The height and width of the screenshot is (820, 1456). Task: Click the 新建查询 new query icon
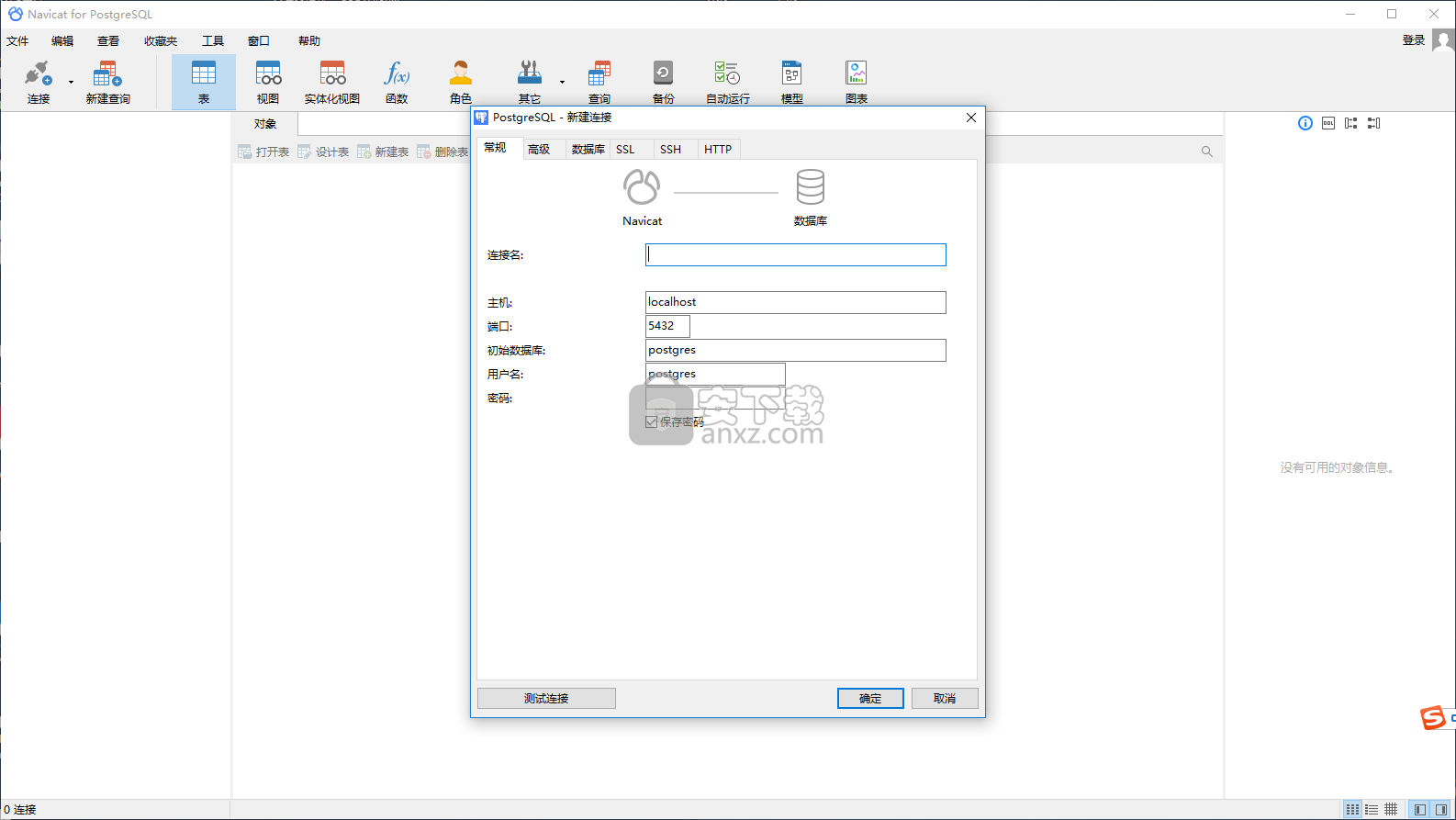click(107, 82)
